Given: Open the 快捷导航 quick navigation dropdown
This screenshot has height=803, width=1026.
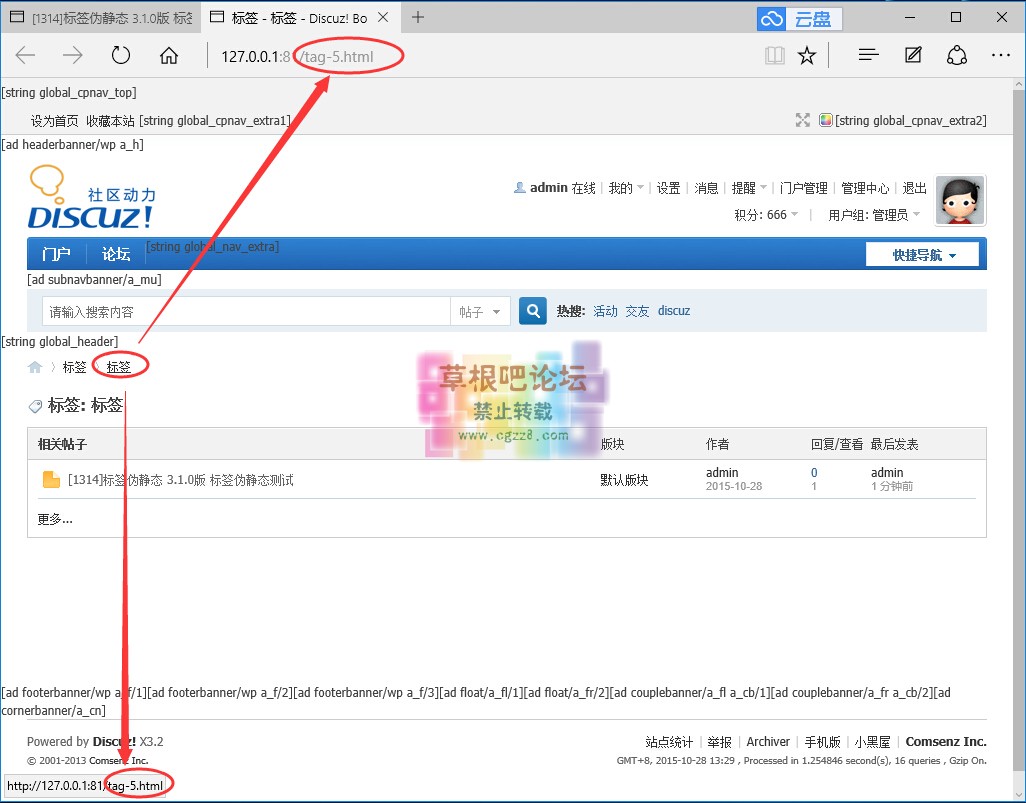Looking at the screenshot, I should (x=922, y=253).
